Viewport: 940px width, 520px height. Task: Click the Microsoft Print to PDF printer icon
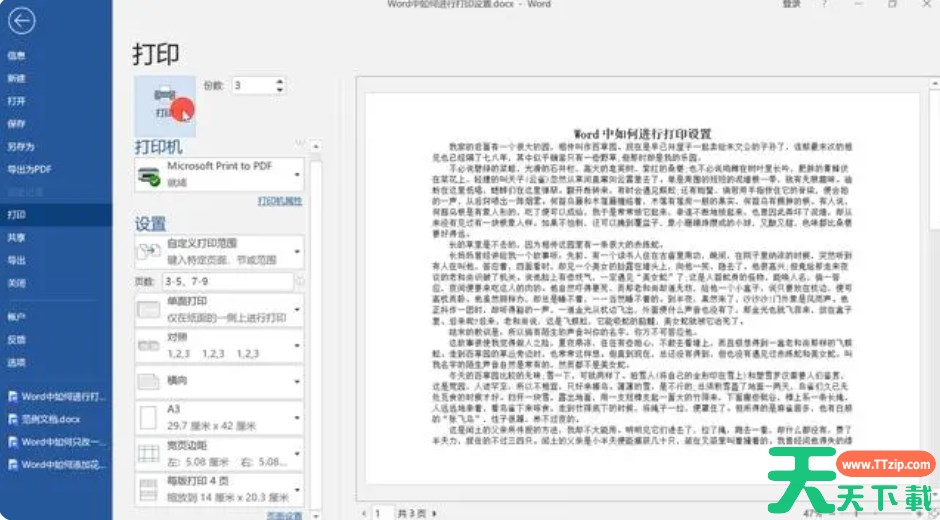[148, 175]
